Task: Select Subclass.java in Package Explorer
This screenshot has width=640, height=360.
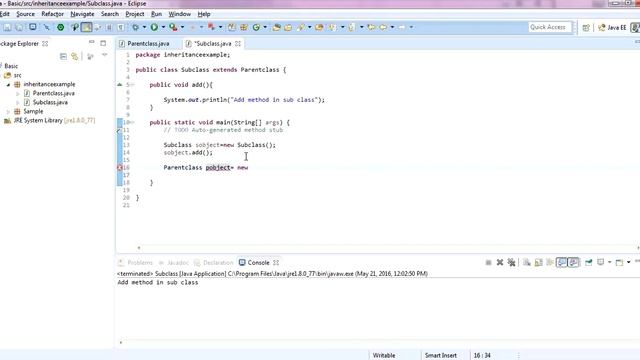Action: point(50,102)
